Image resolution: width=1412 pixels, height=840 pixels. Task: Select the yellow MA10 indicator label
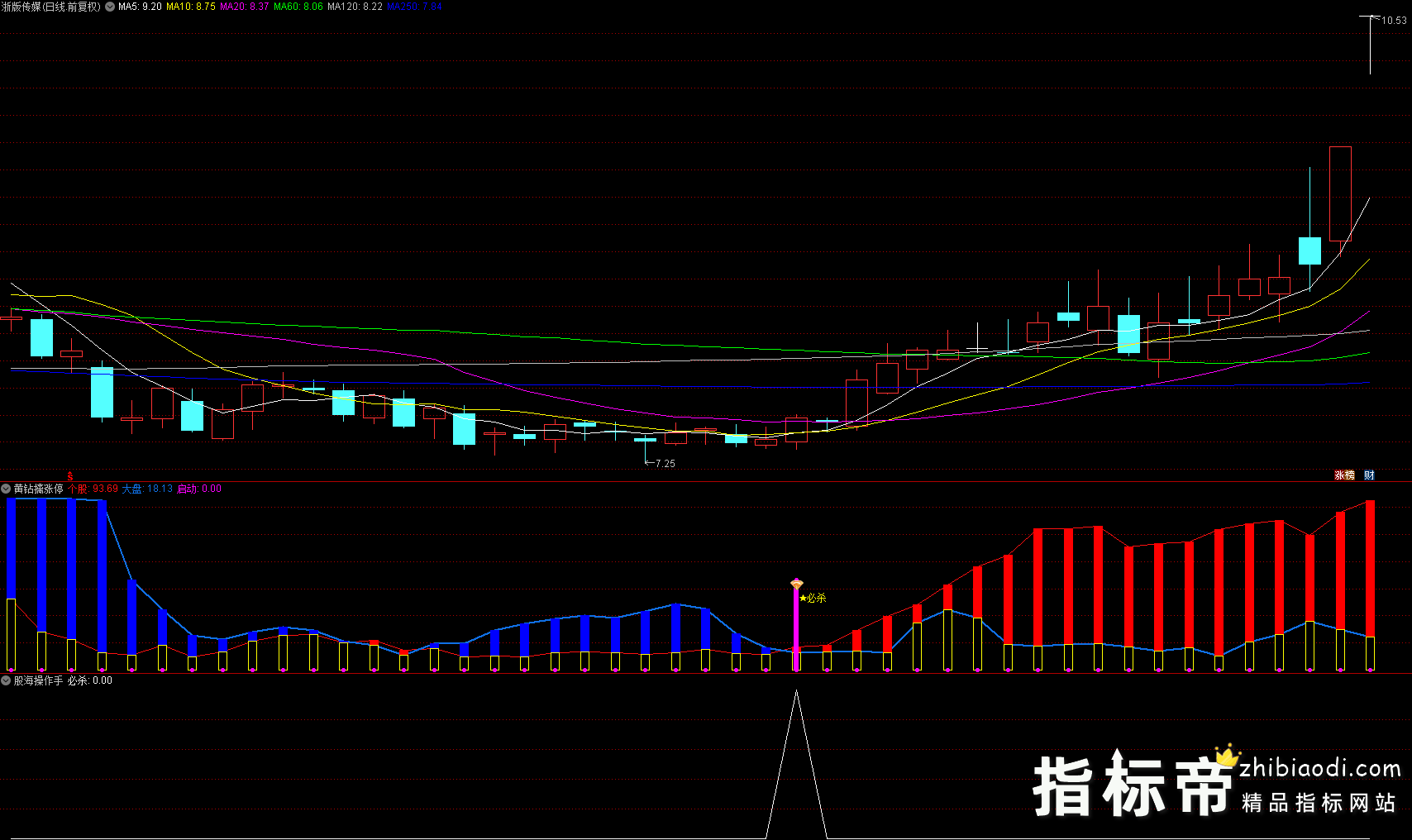pos(191,7)
